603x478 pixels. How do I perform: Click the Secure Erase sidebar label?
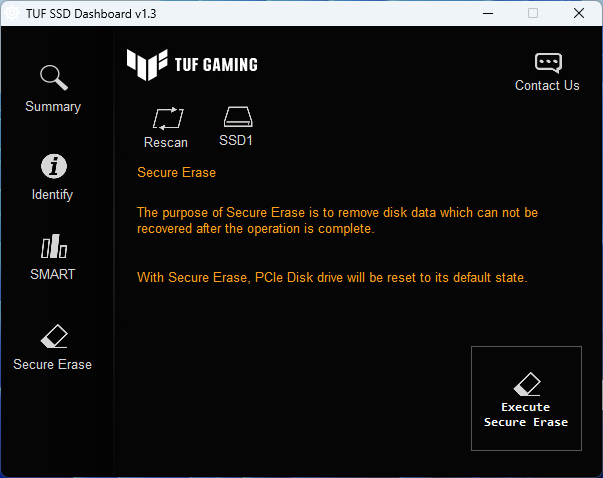pos(52,365)
